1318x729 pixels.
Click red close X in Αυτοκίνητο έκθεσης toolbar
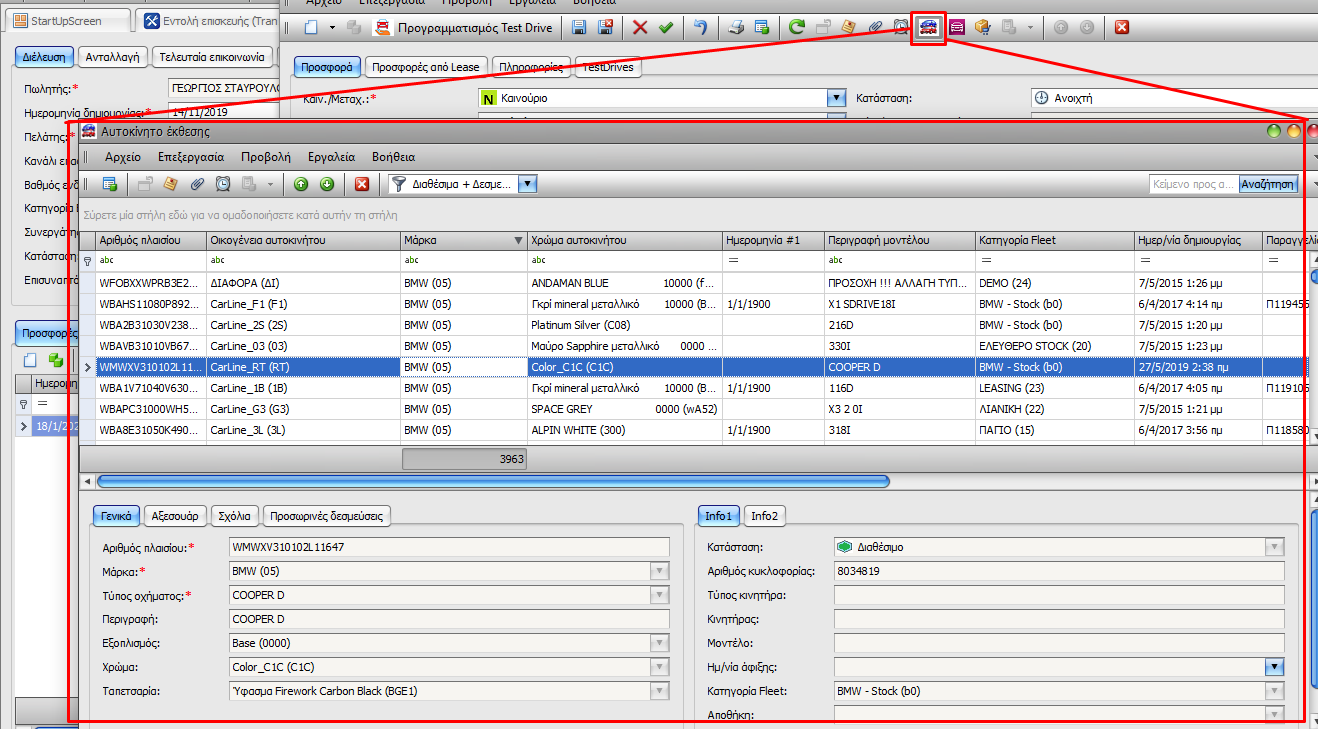pos(362,184)
